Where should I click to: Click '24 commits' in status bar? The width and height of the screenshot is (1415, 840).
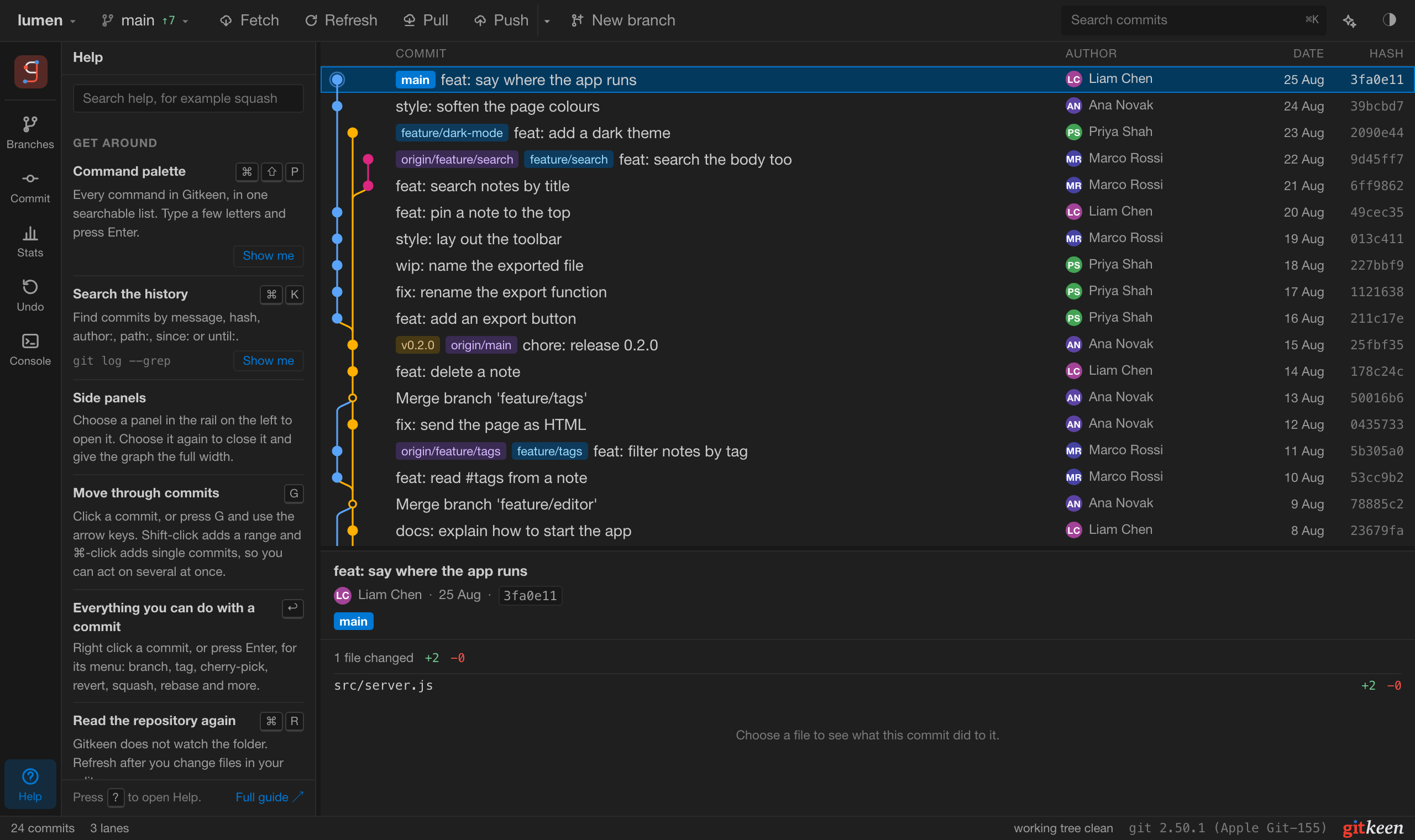pyautogui.click(x=43, y=828)
